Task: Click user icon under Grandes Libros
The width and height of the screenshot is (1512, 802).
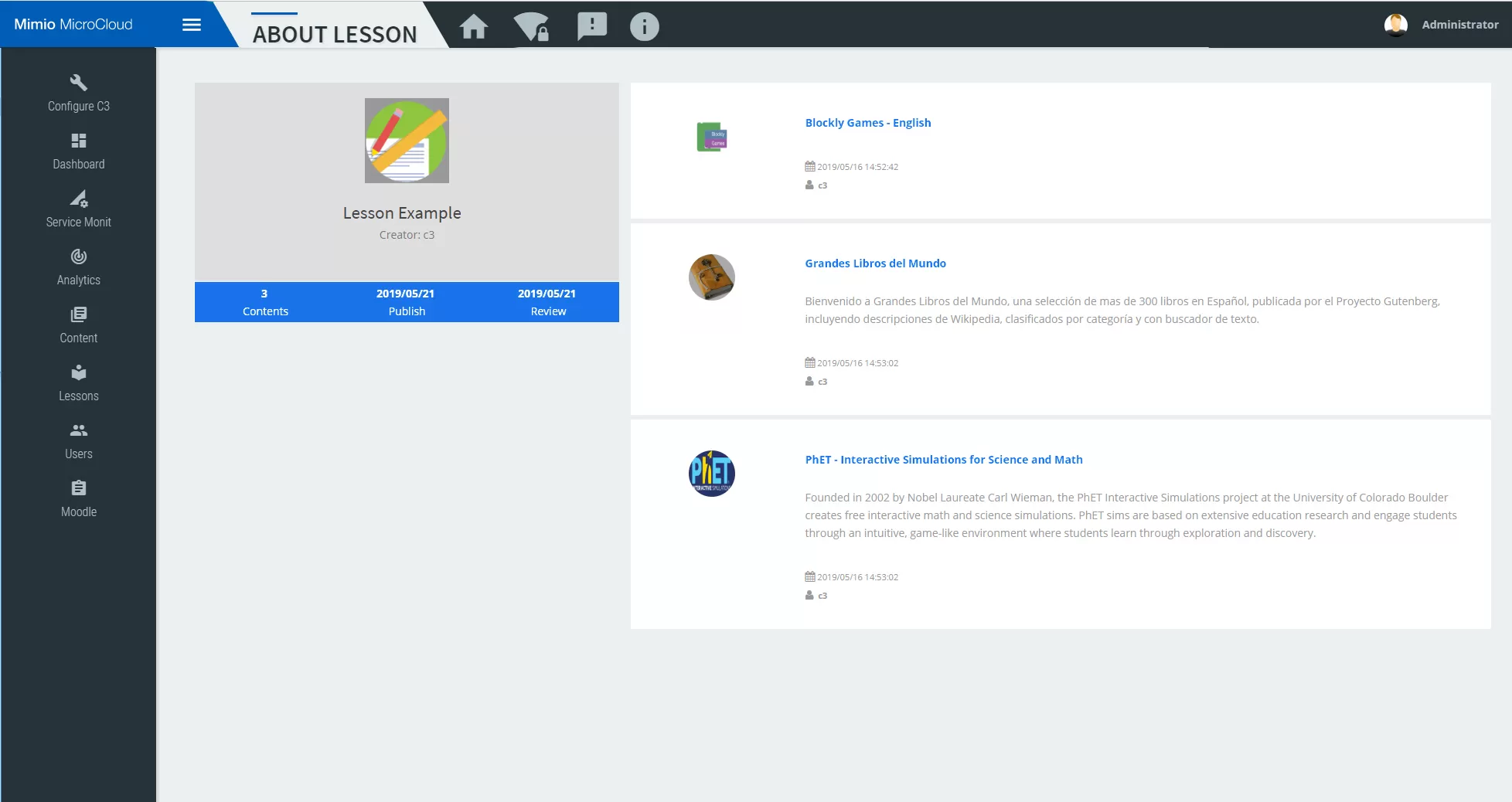Action: pyautogui.click(x=809, y=381)
